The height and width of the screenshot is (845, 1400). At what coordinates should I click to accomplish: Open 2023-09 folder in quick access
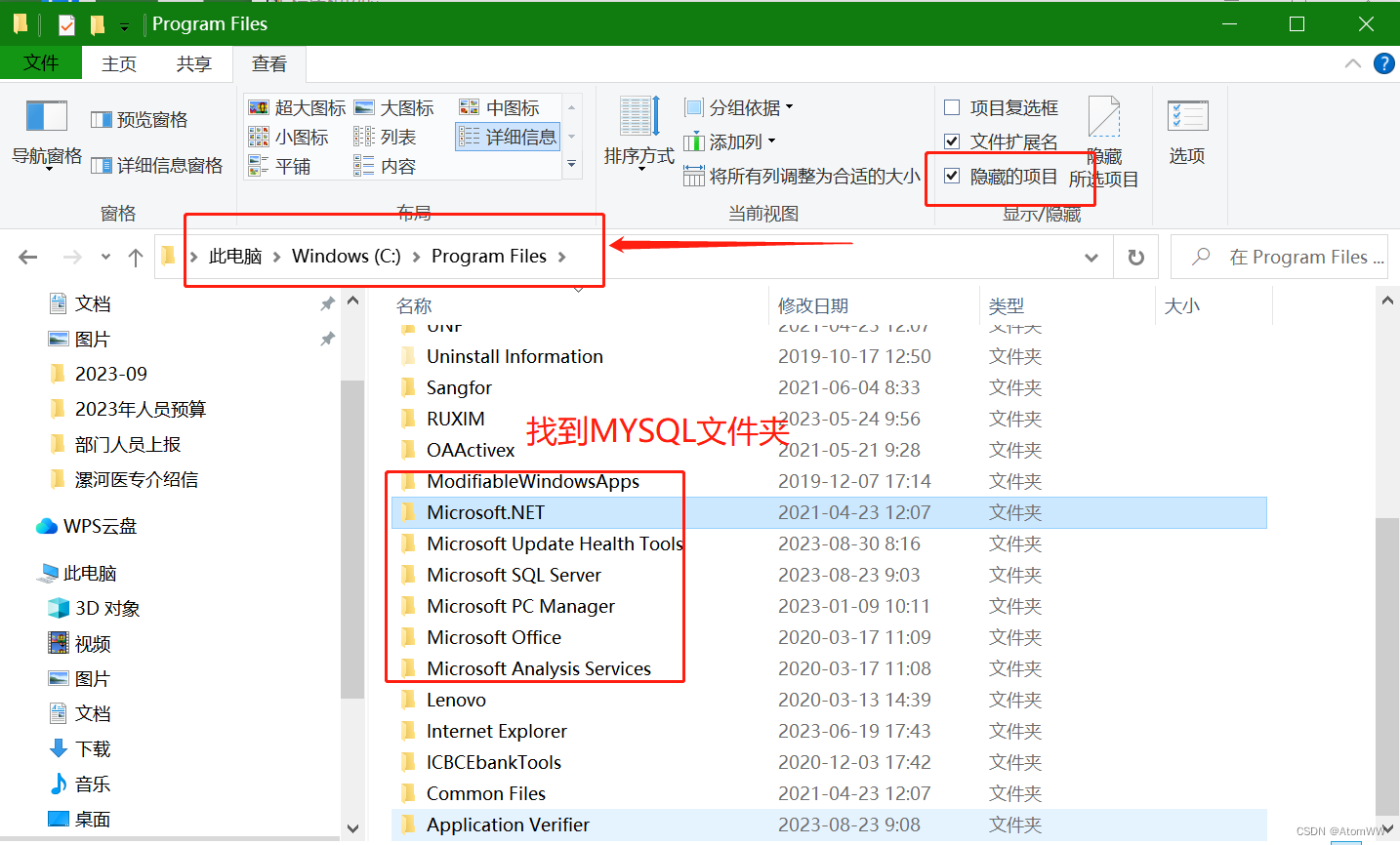point(98,374)
